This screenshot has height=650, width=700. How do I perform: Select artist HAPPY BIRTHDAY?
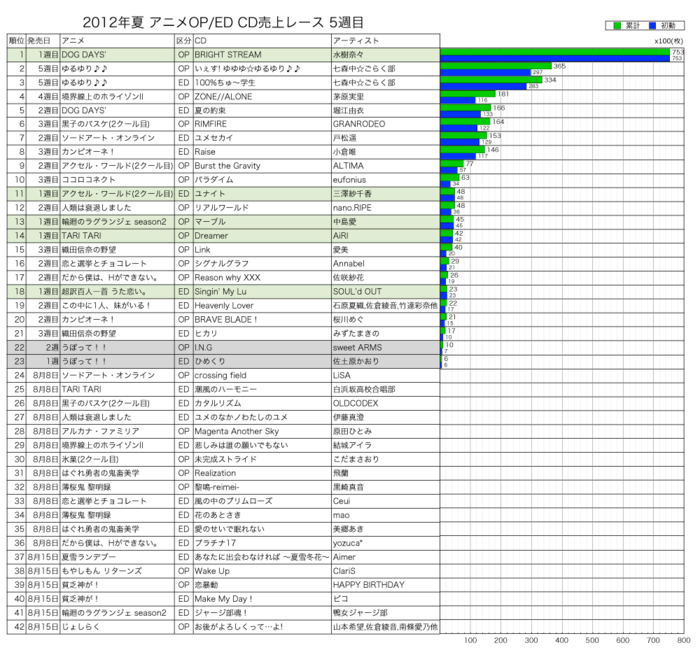386,585
